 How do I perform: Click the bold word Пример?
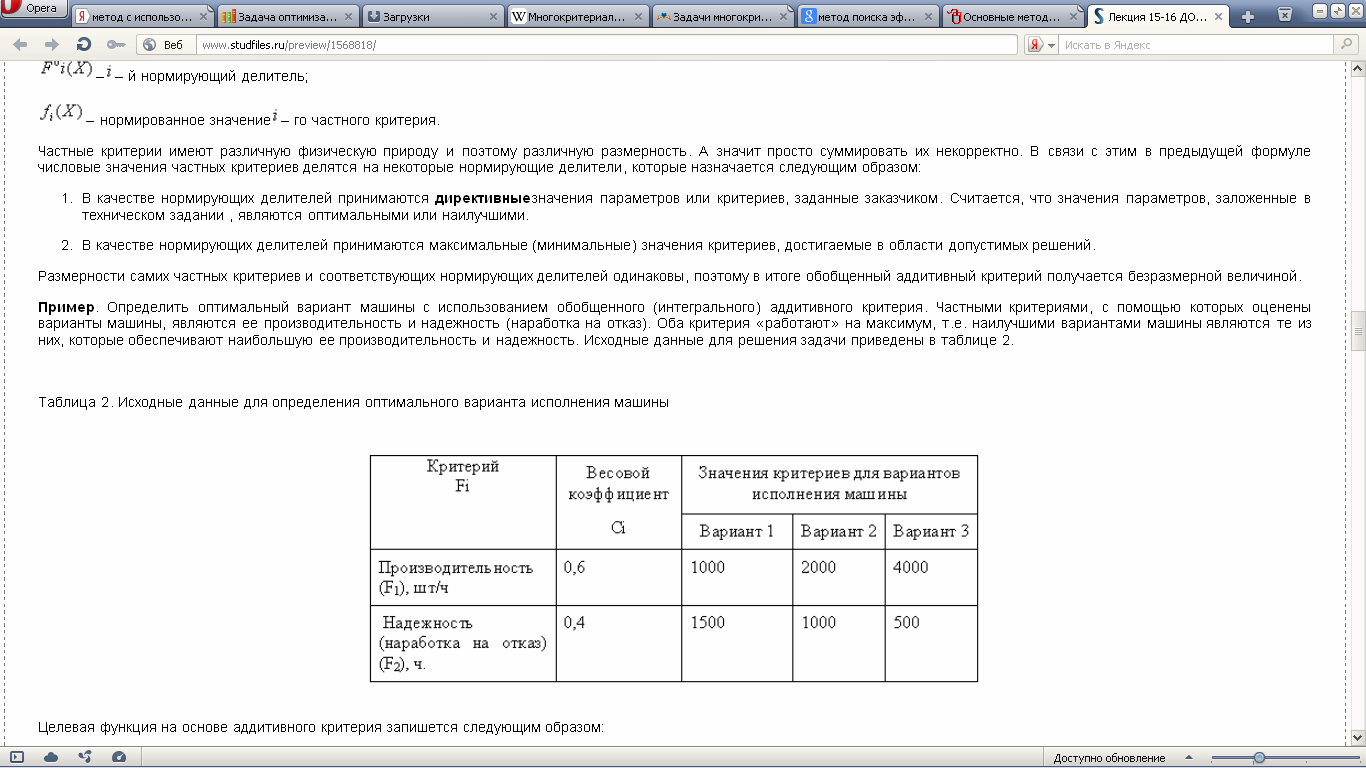68,307
